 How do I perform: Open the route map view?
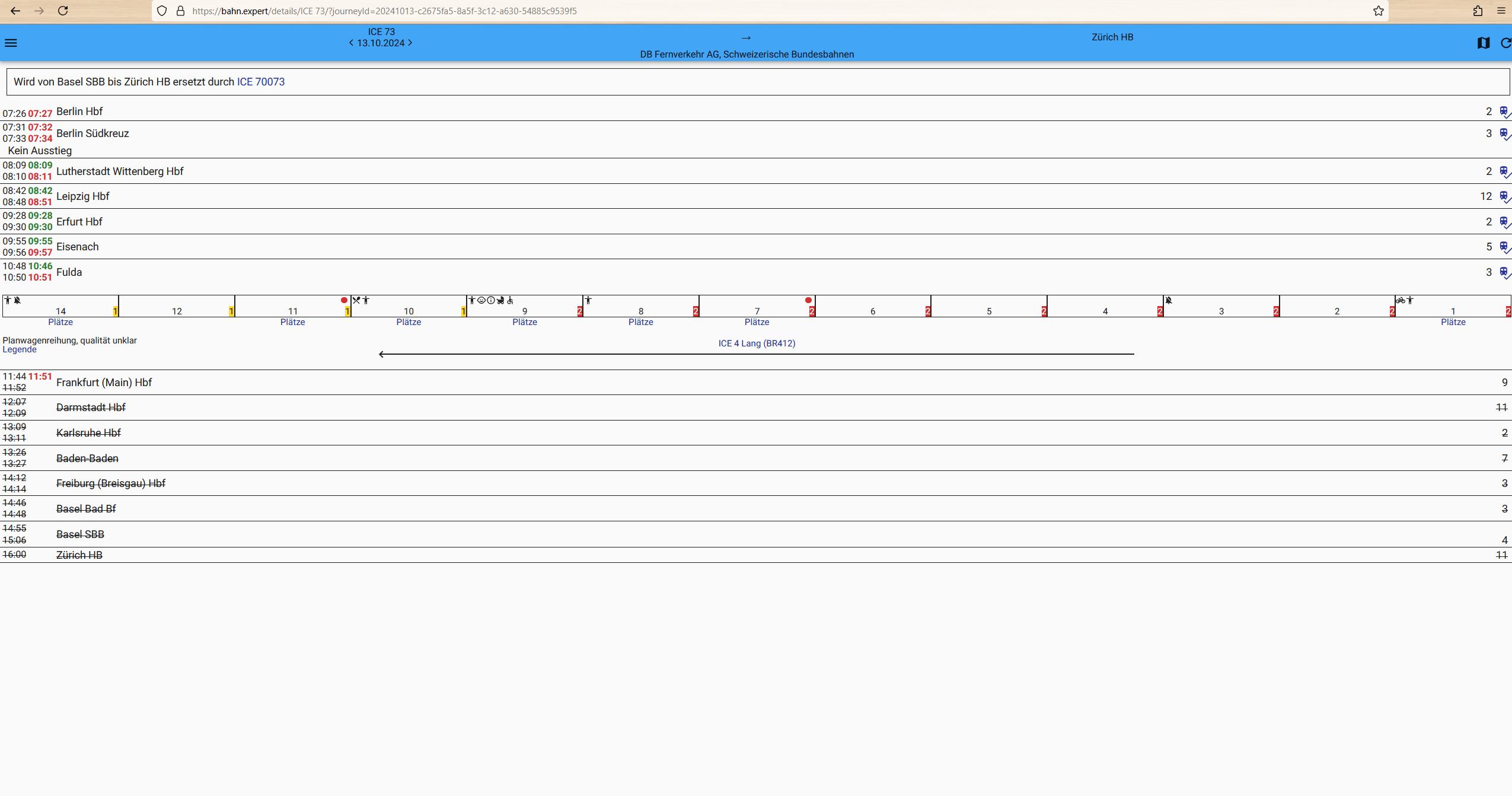1483,43
